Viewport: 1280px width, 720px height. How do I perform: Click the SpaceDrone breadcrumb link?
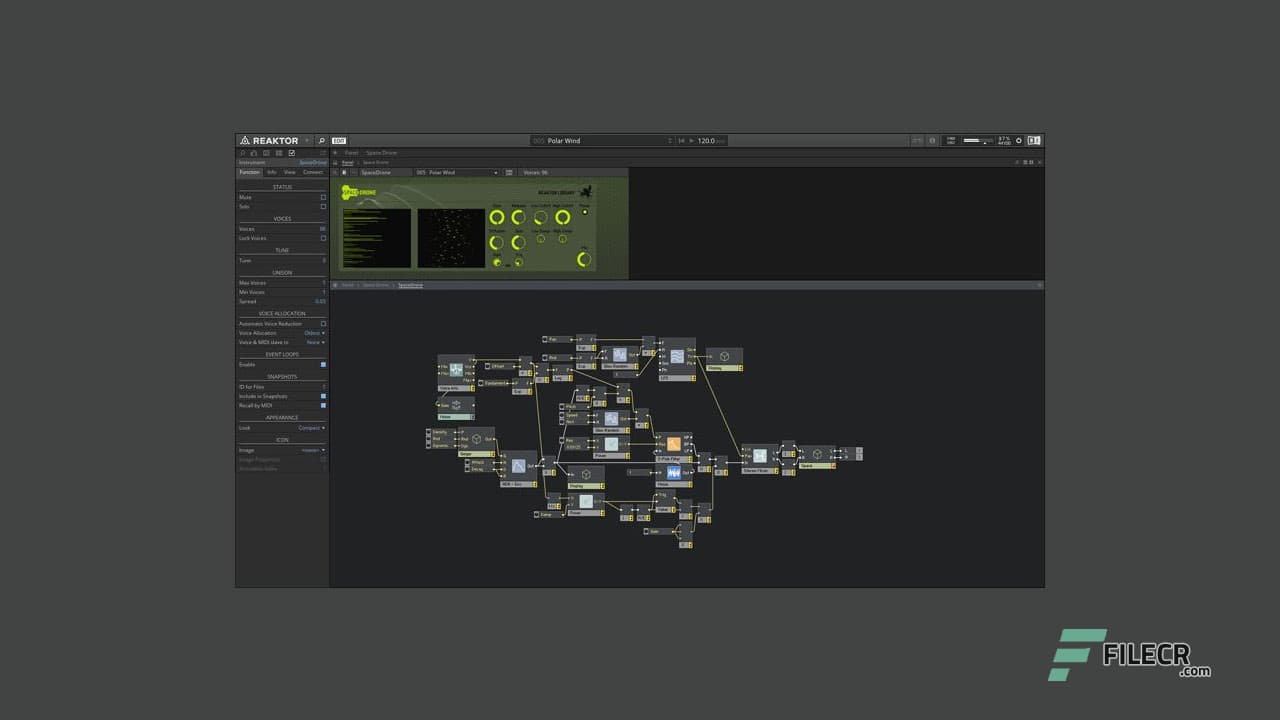[x=410, y=285]
